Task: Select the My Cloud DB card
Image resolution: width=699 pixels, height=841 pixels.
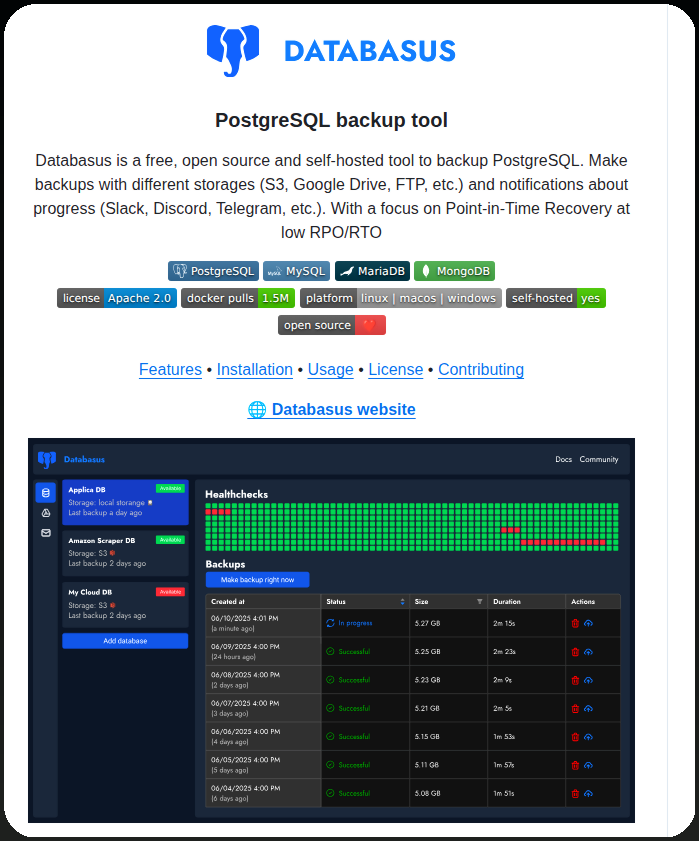Action: coord(126,604)
